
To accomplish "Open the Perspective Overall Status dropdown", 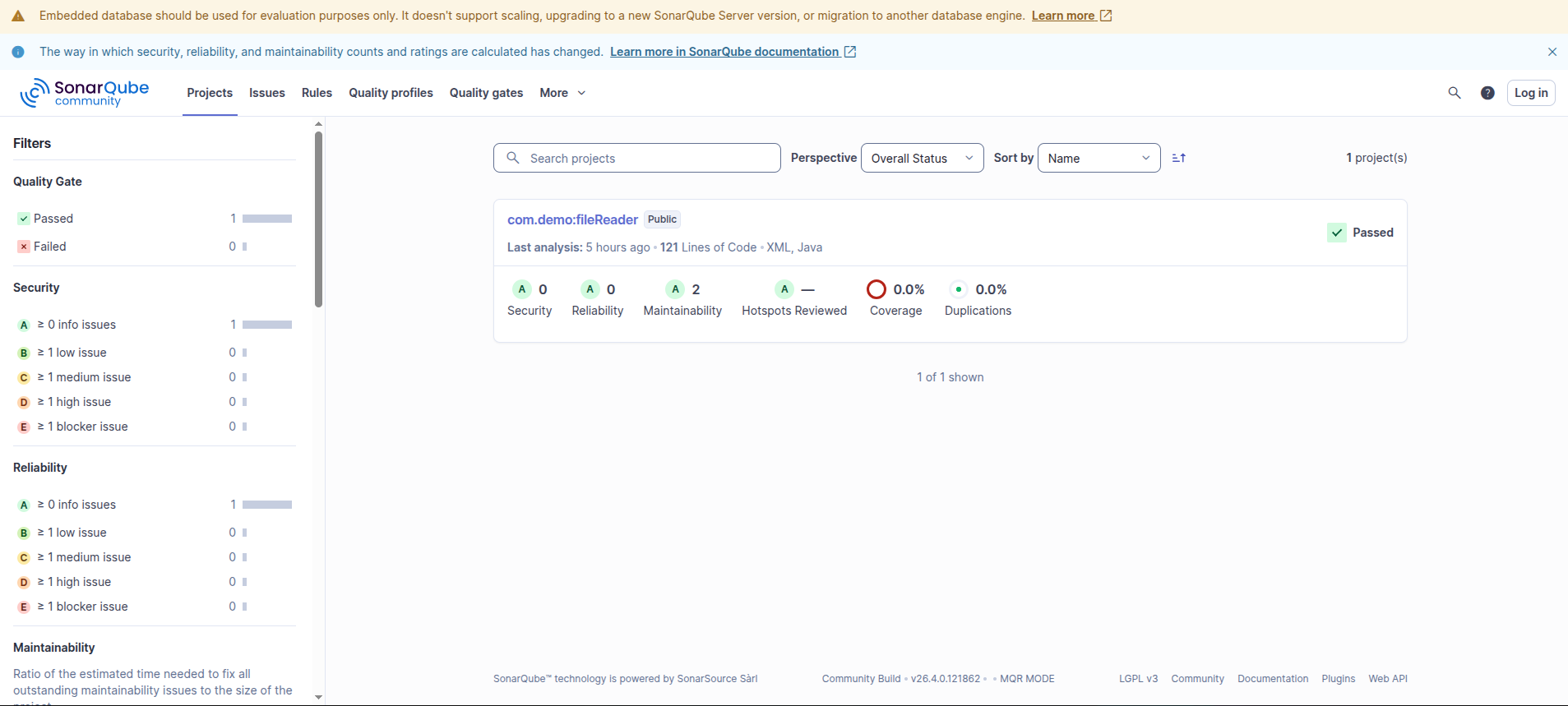I will [922, 158].
